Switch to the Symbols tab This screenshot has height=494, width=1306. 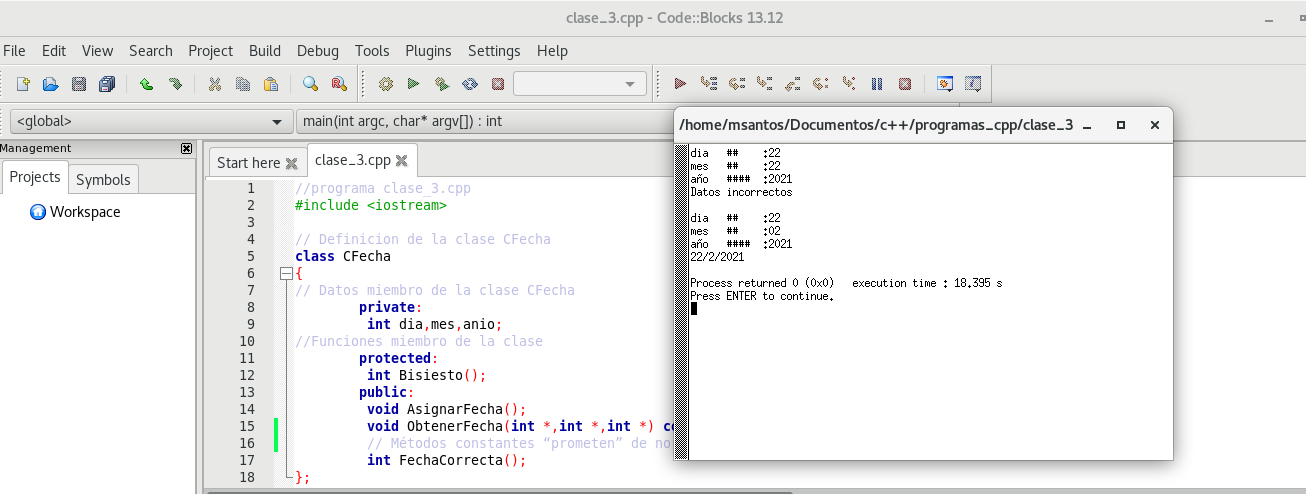tap(103, 180)
